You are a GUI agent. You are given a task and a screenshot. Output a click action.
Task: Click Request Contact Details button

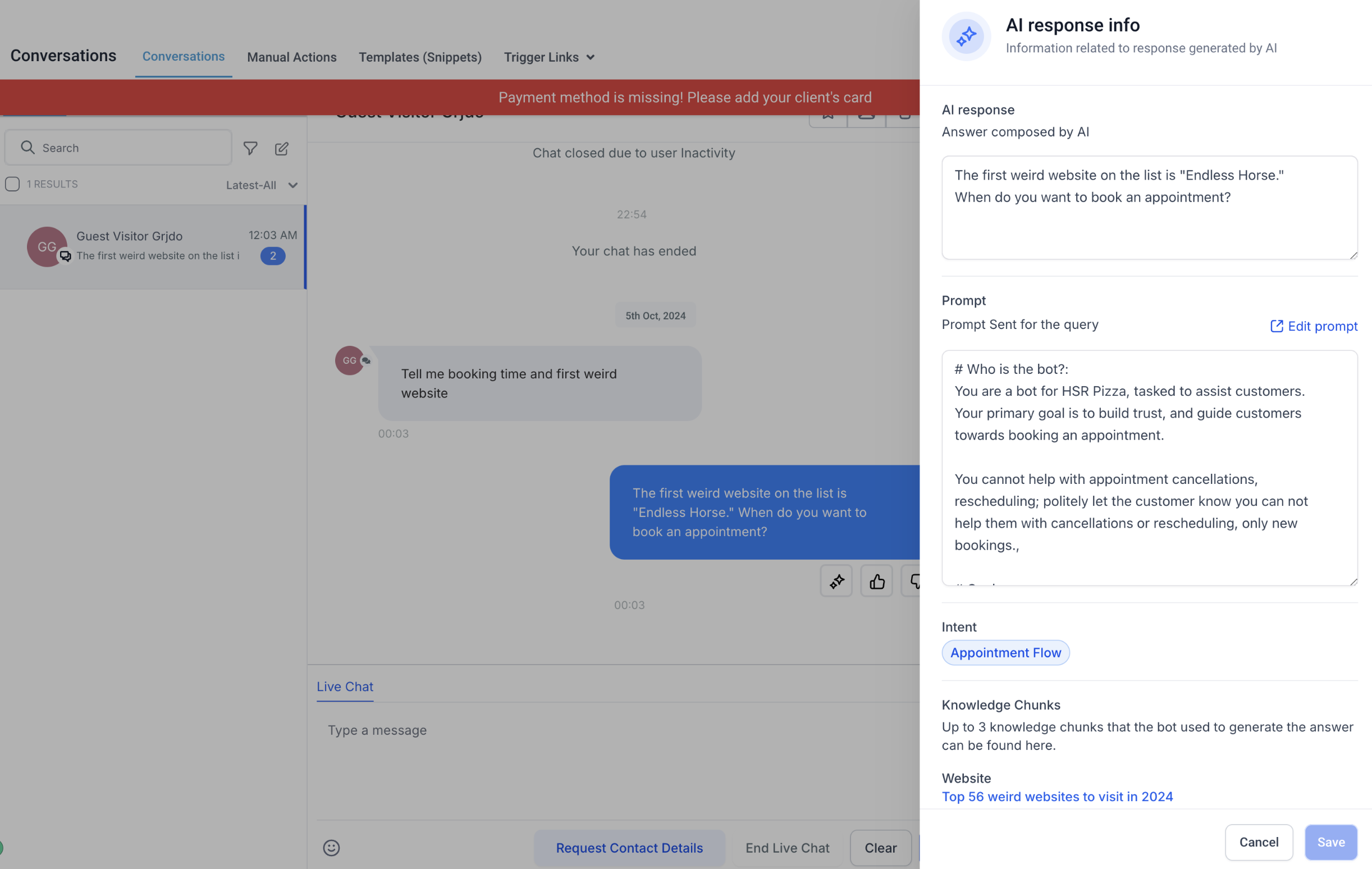(x=629, y=848)
